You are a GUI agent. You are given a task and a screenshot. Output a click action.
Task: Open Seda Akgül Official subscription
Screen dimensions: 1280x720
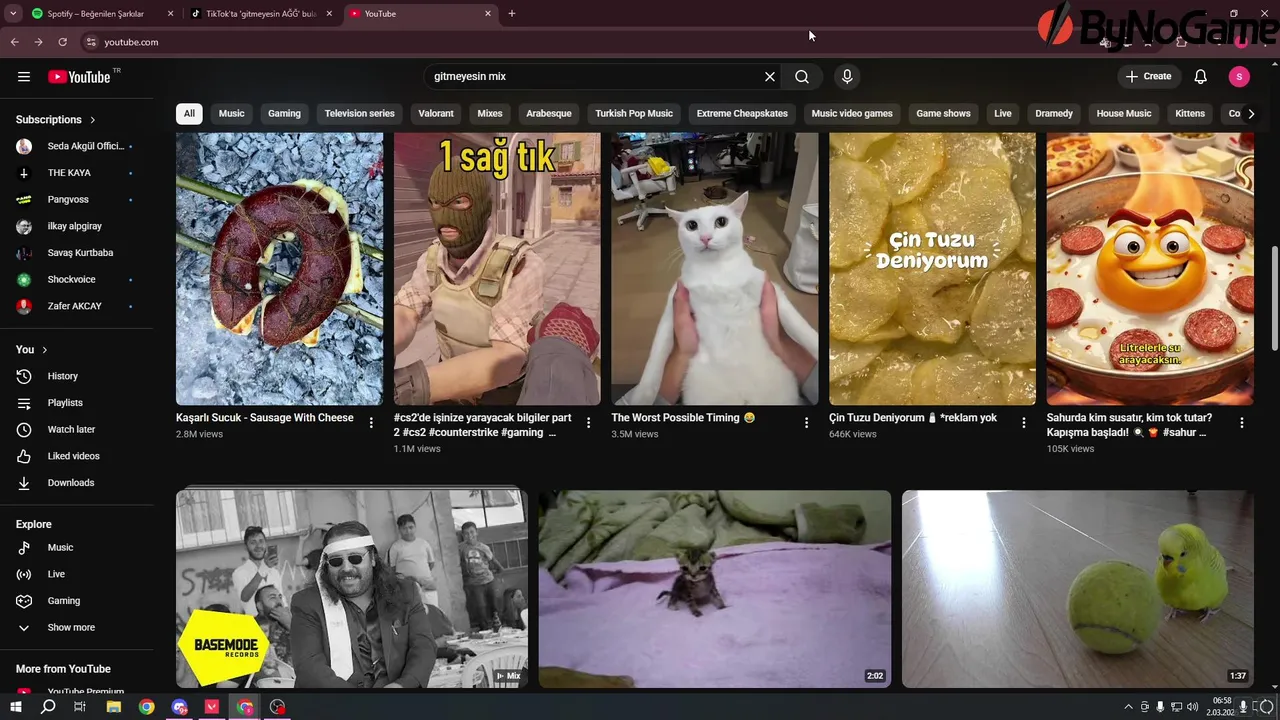click(77, 146)
